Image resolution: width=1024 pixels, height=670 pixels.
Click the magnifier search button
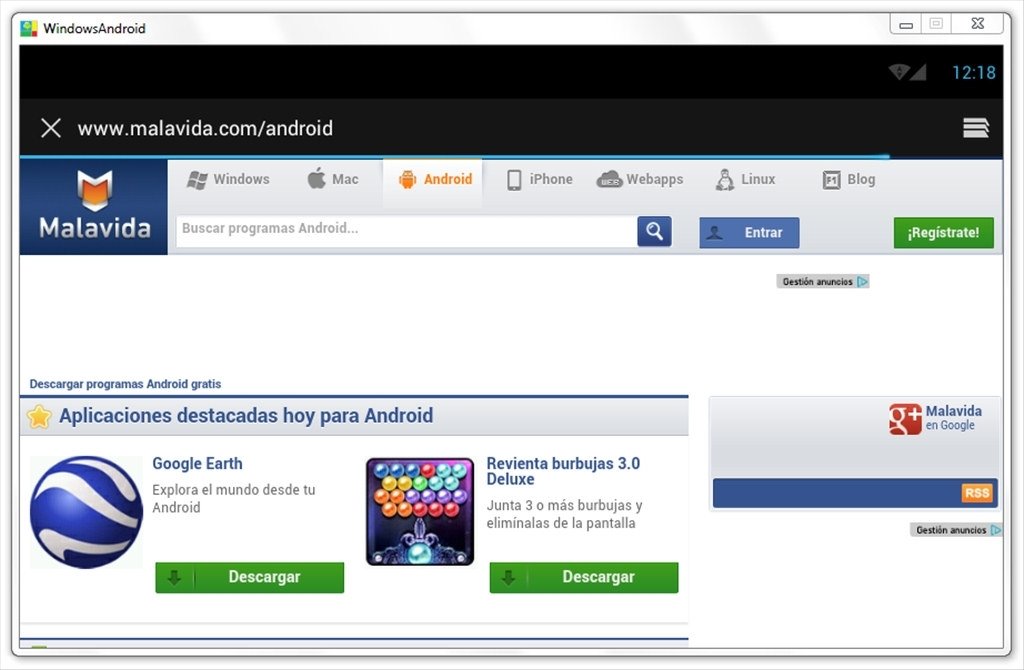point(654,231)
